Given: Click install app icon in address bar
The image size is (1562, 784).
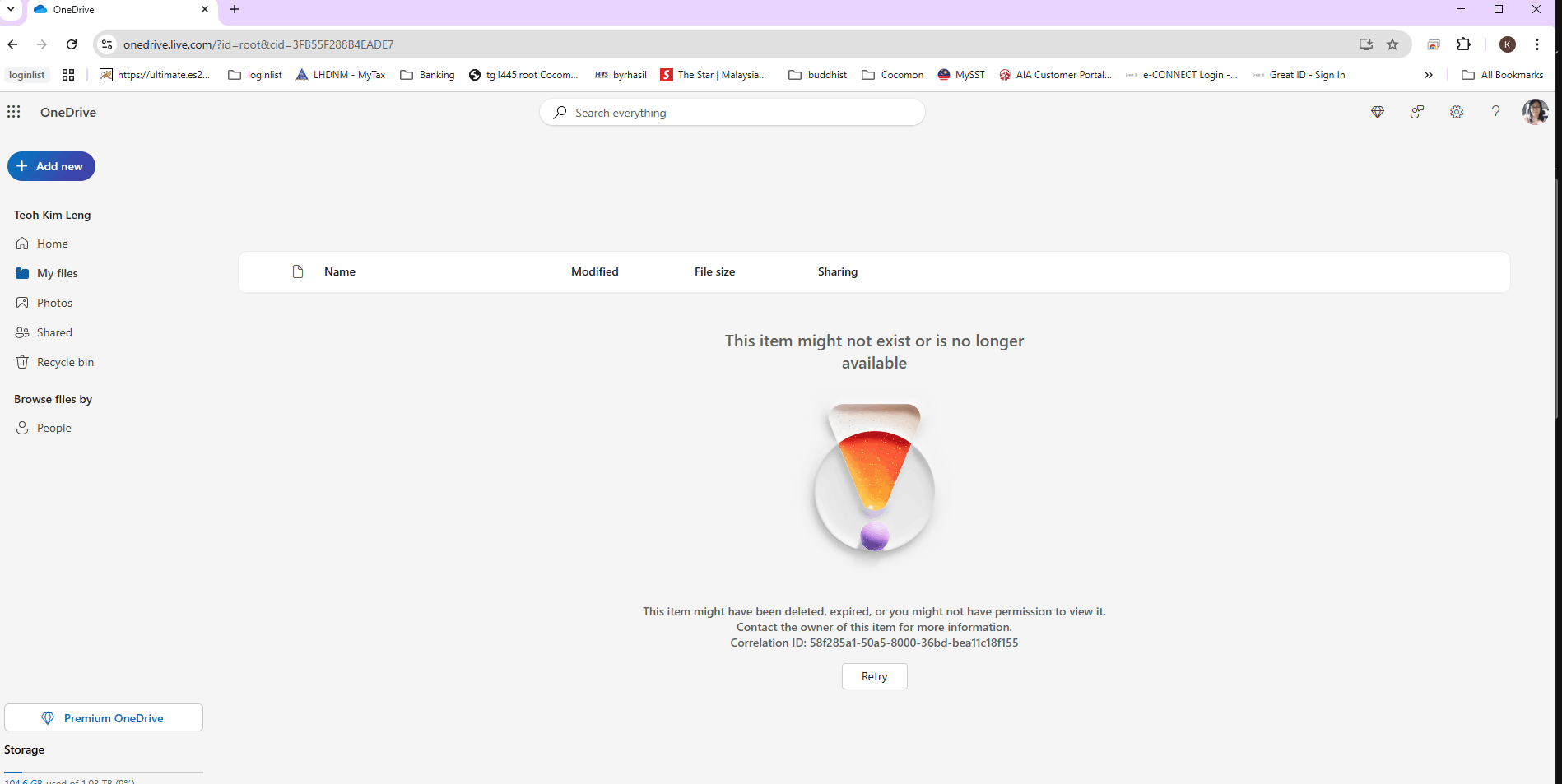Looking at the screenshot, I should point(1366,44).
